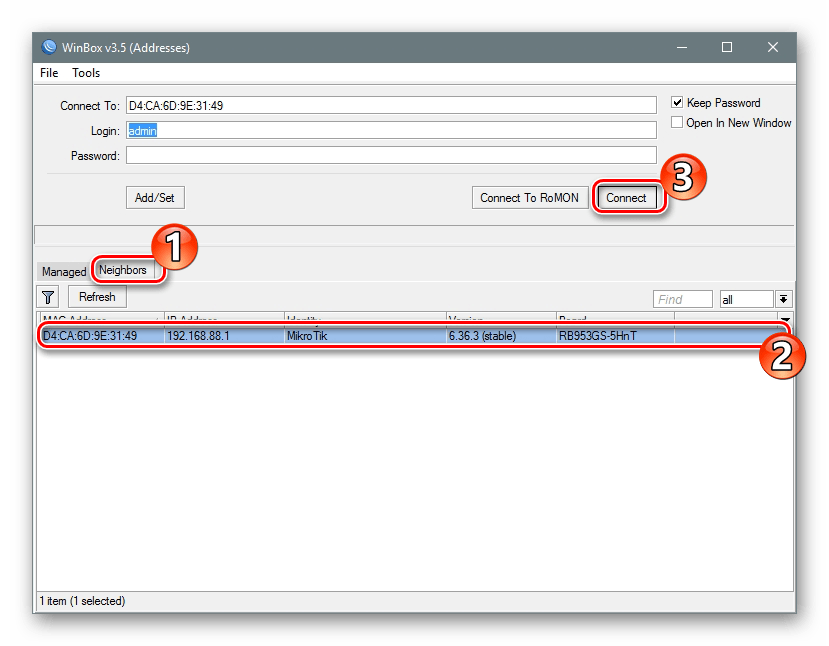829x646 pixels.
Task: Click the WinBox logo icon in title bar
Action: coord(49,48)
